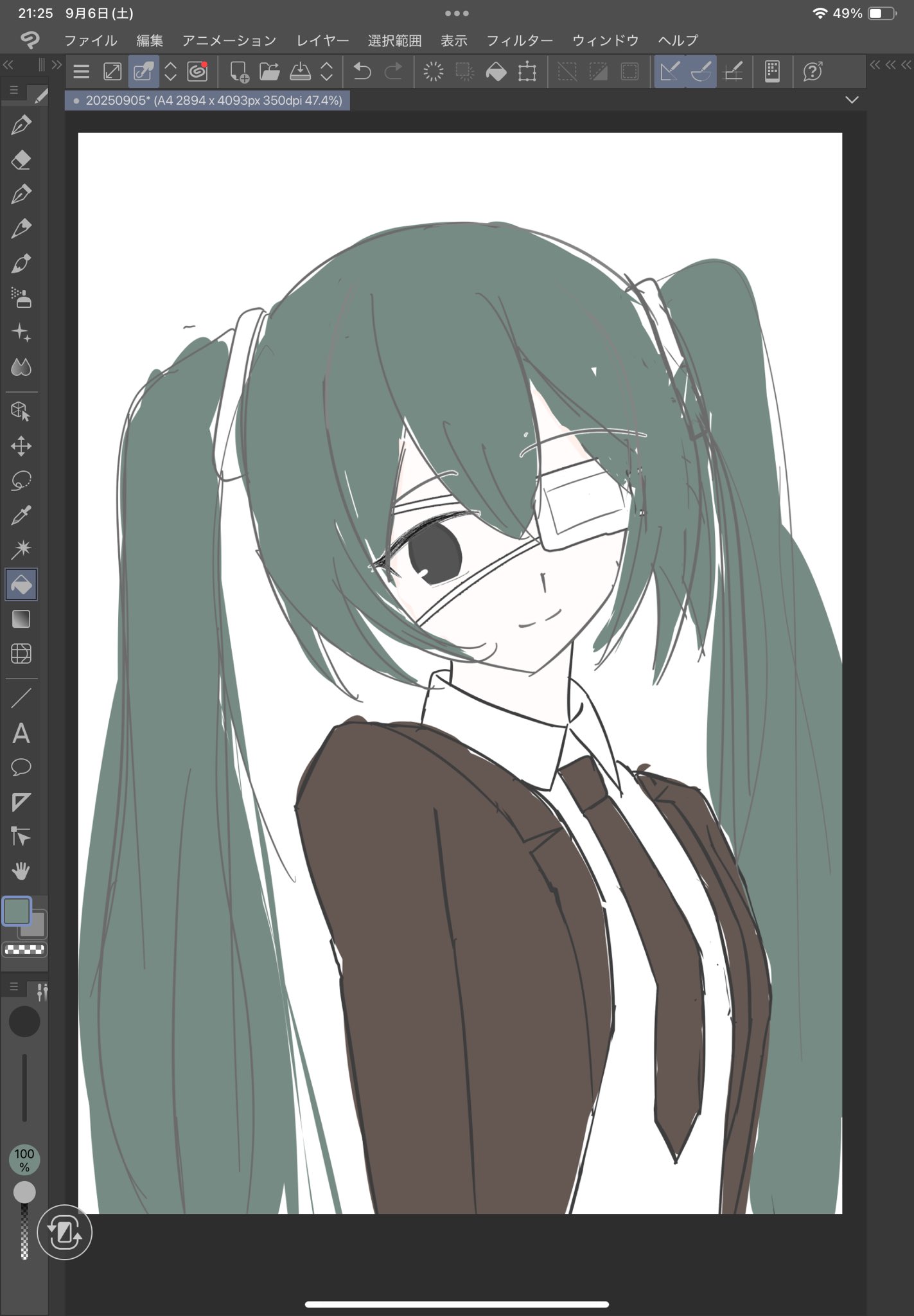Click the Undo arrow
The height and width of the screenshot is (1316, 914).
[x=362, y=71]
